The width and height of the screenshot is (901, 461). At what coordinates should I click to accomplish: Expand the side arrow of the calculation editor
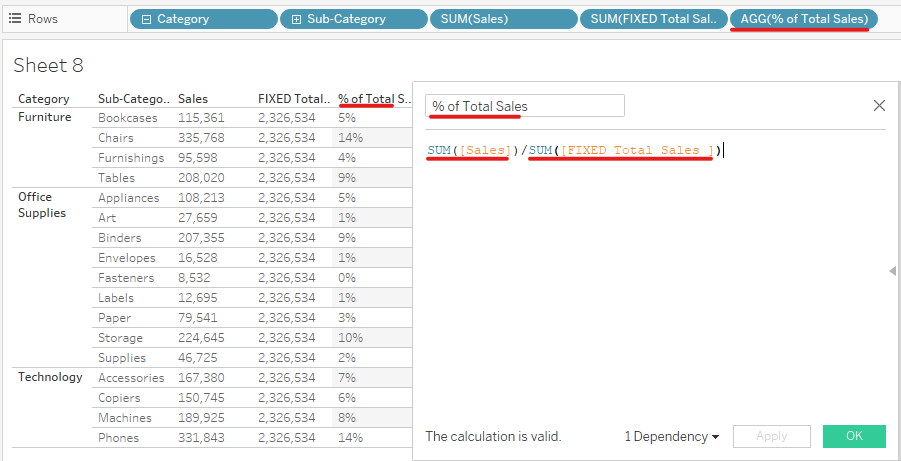coord(892,271)
